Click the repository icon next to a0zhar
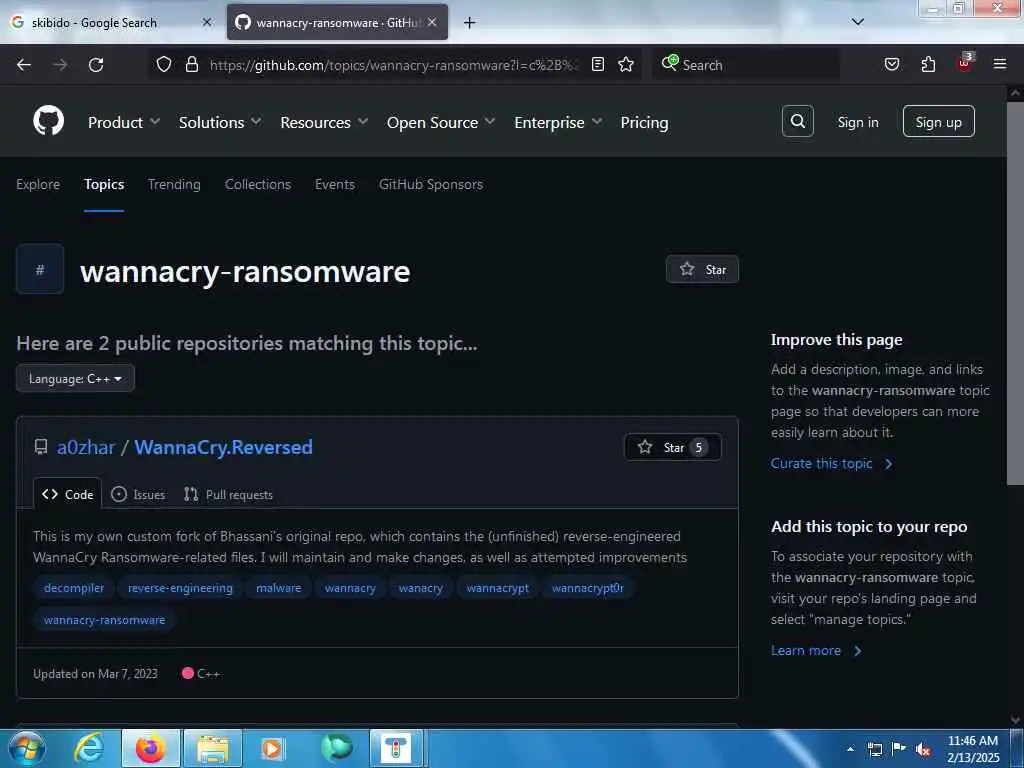This screenshot has height=768, width=1024. point(40,447)
